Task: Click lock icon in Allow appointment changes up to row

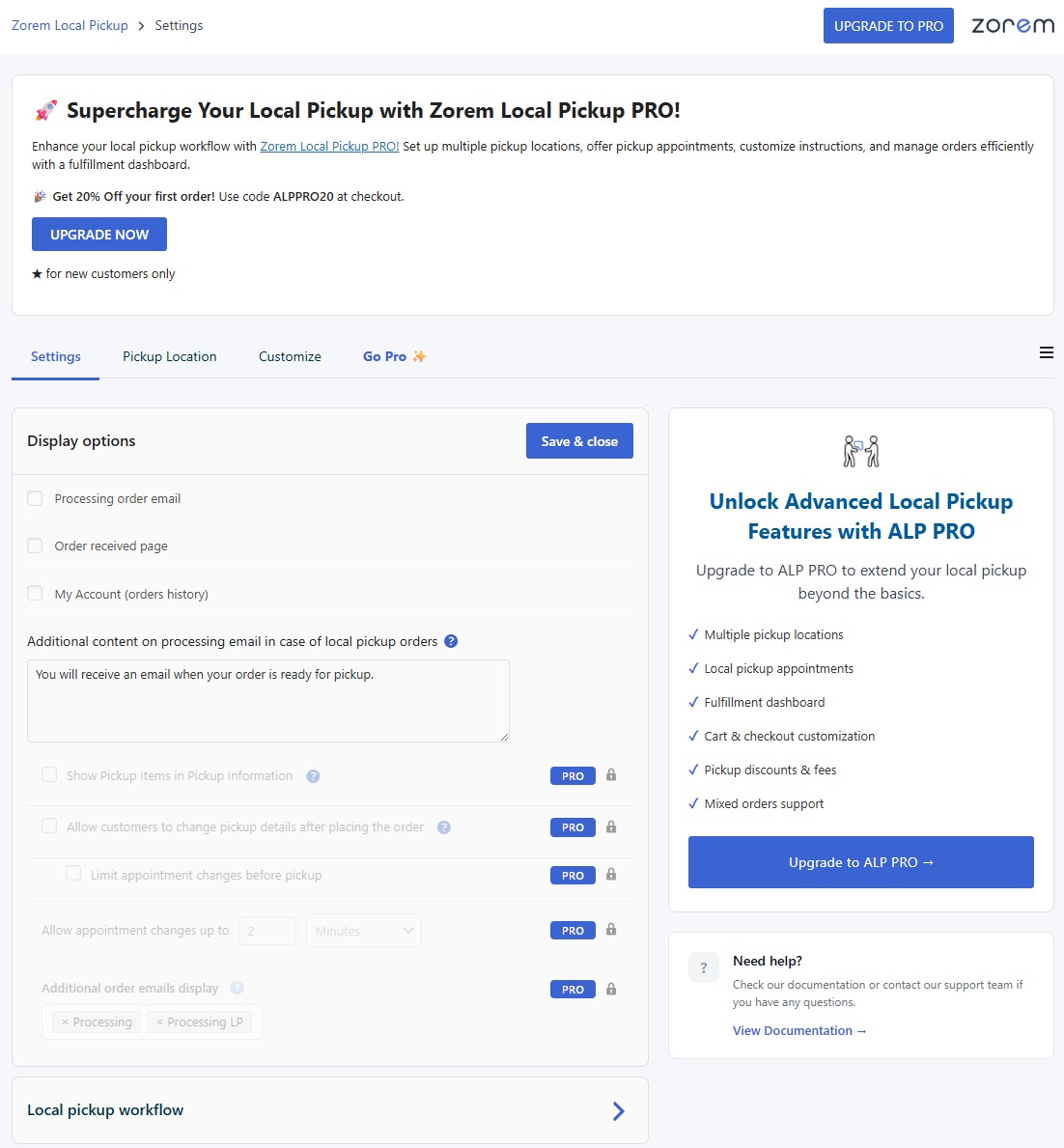Action: coord(611,930)
